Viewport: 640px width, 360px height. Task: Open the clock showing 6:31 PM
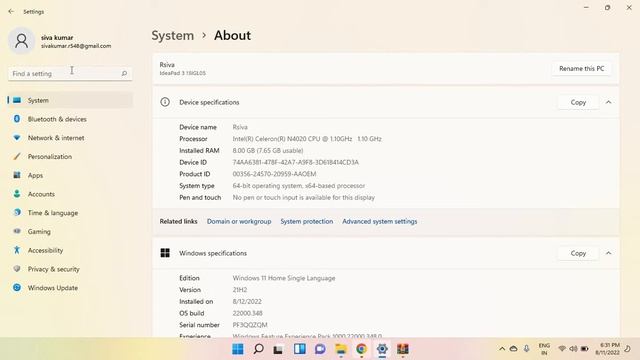coord(607,349)
